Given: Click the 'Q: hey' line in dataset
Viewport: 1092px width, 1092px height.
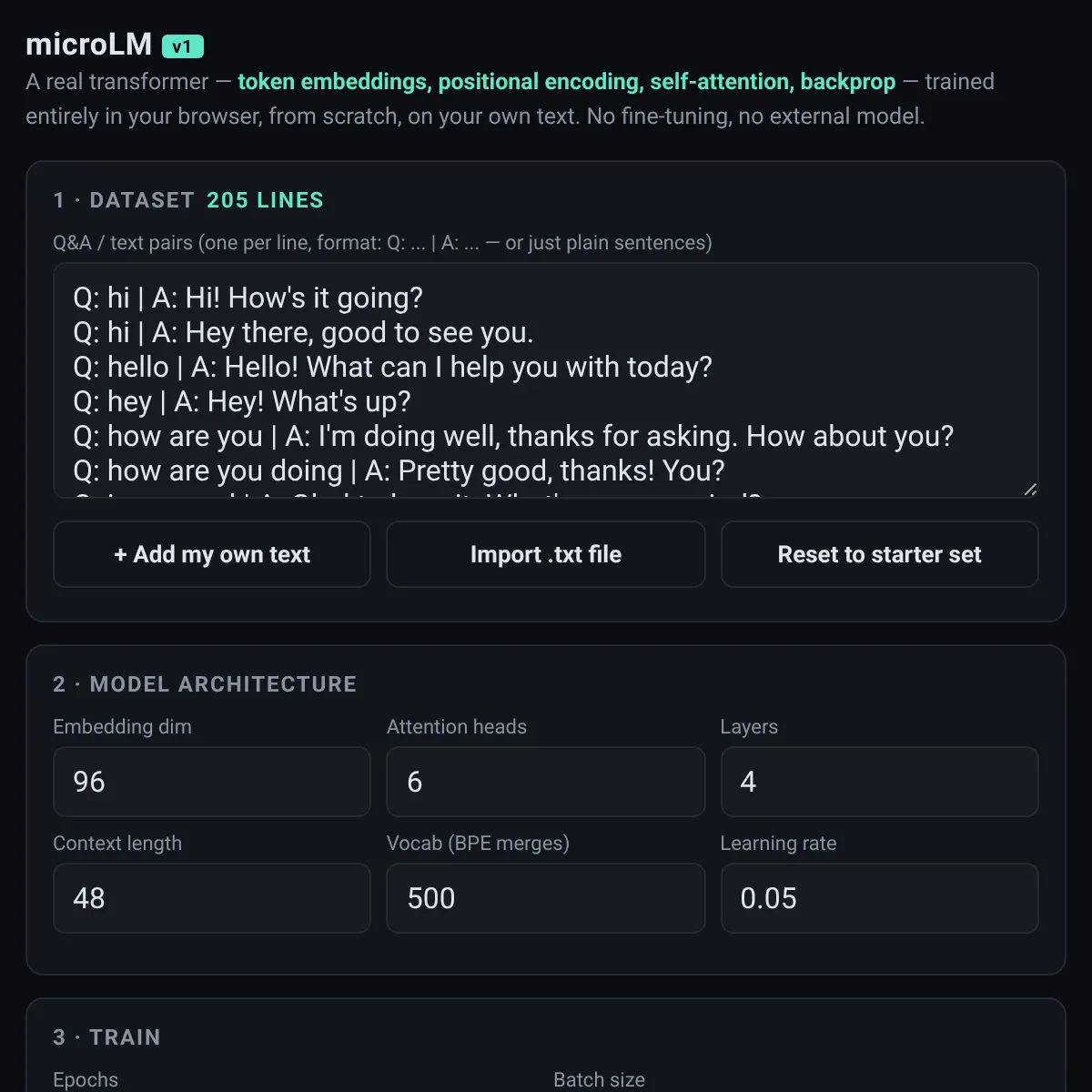Looking at the screenshot, I should click(242, 401).
